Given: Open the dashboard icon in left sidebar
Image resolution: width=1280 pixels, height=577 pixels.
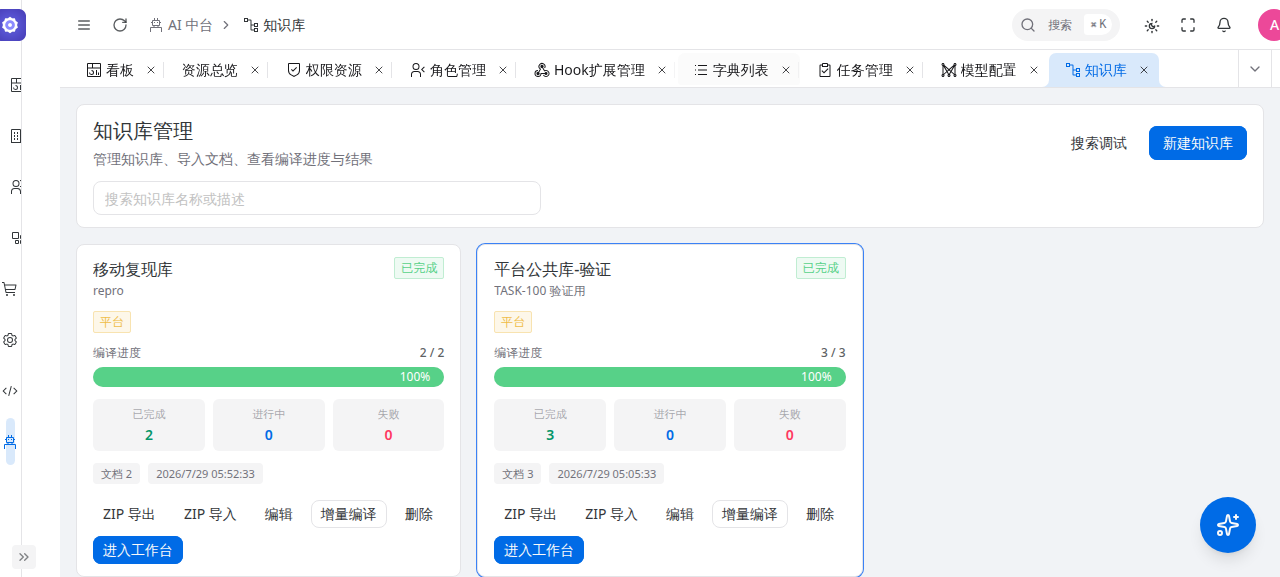Looking at the screenshot, I should [16, 85].
